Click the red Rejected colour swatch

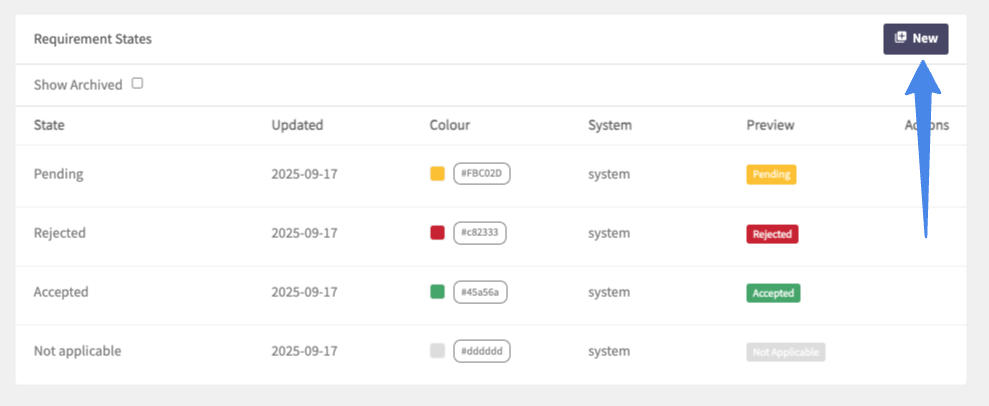[x=437, y=233]
